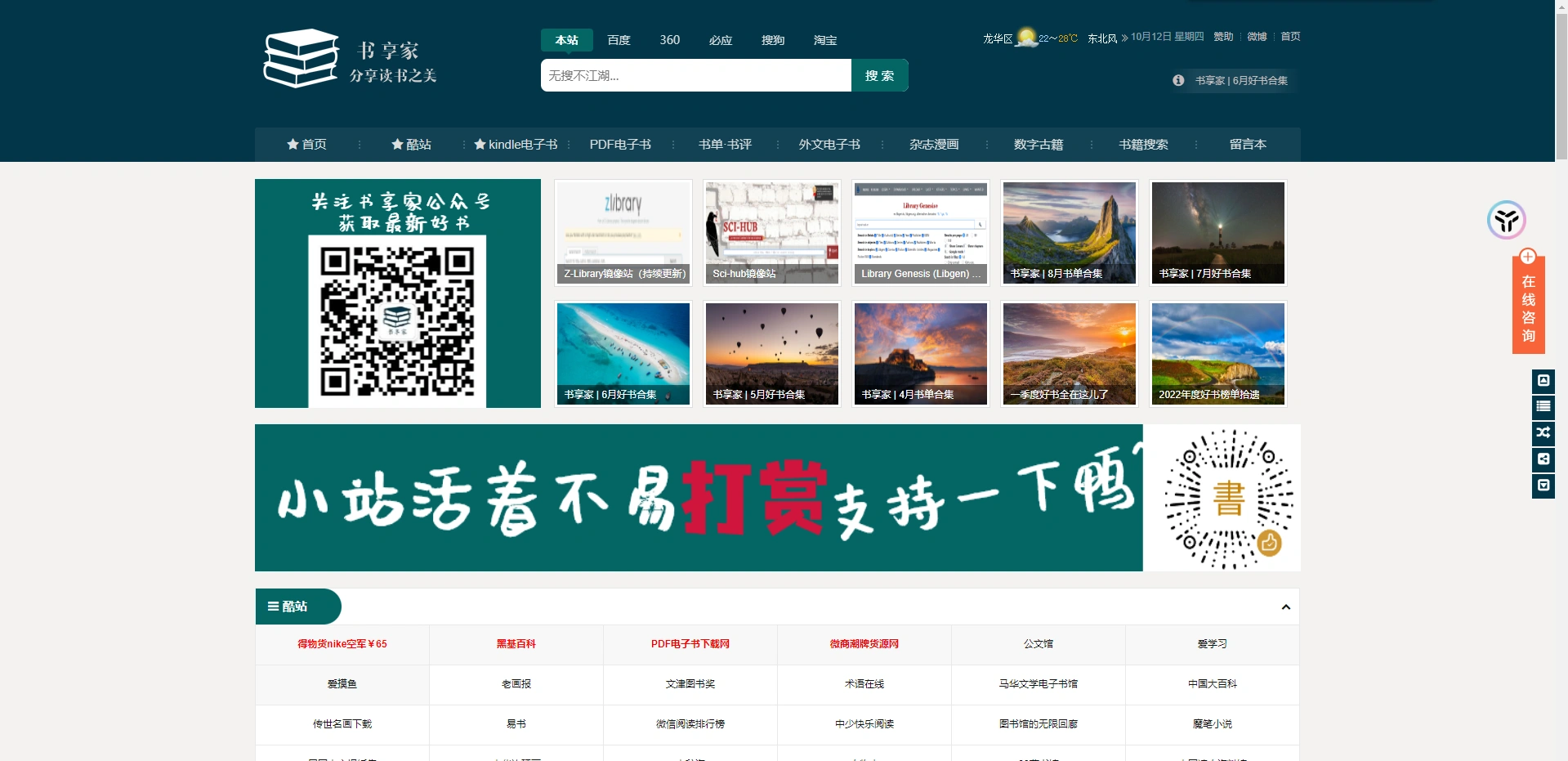Open 书享家 | 4月书单合集 thumbnail
The height and width of the screenshot is (761, 1568).
coord(921,354)
